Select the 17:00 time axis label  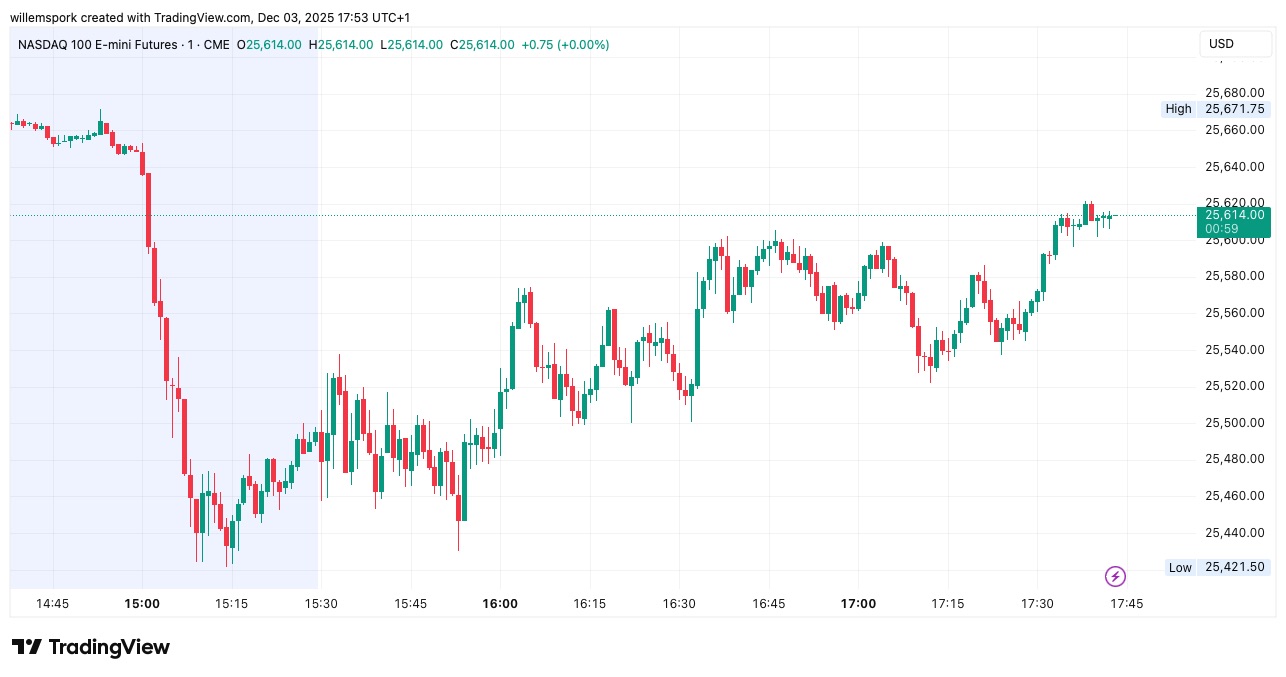(858, 604)
